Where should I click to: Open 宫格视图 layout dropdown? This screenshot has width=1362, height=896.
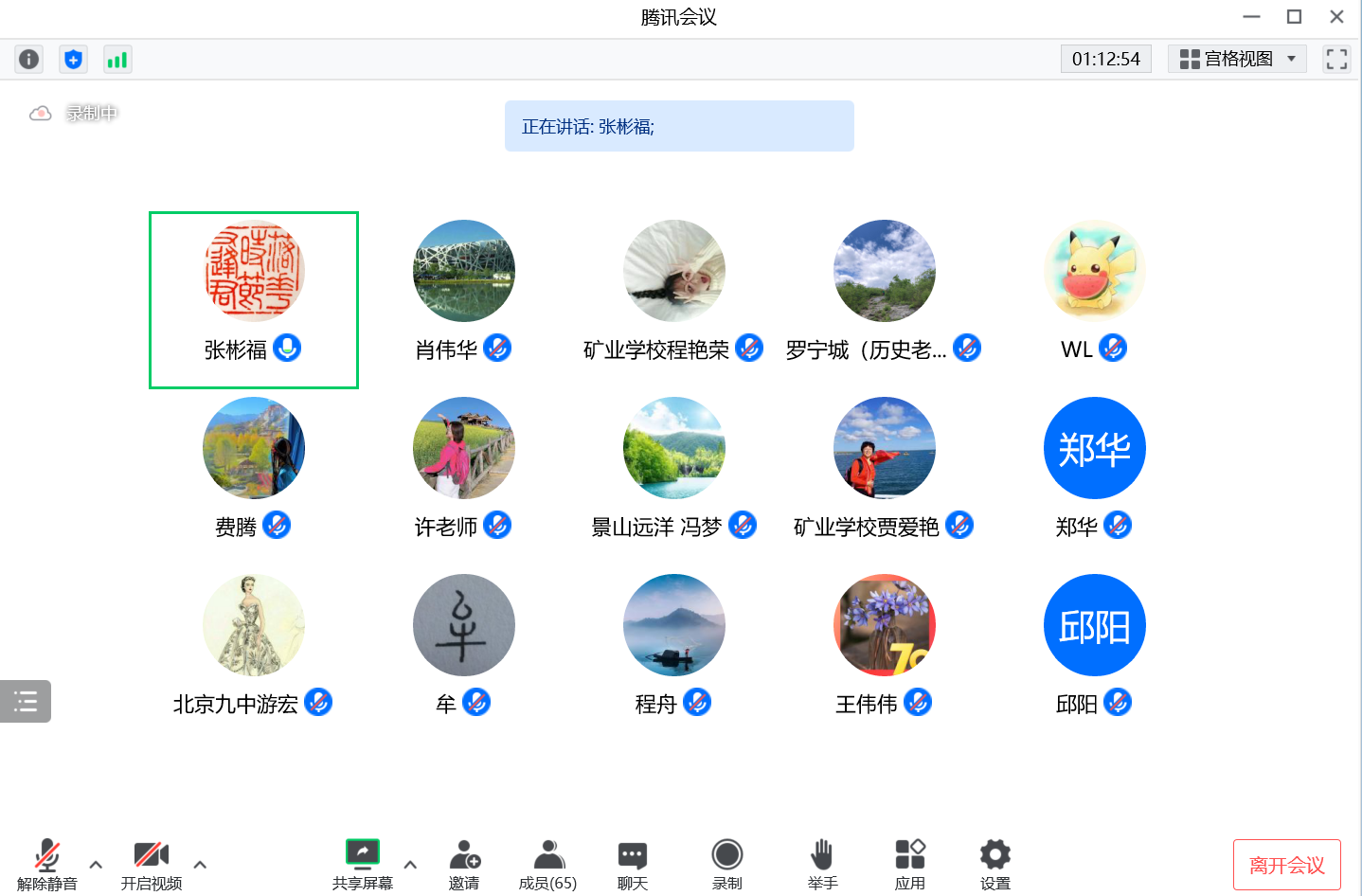pos(1237,59)
